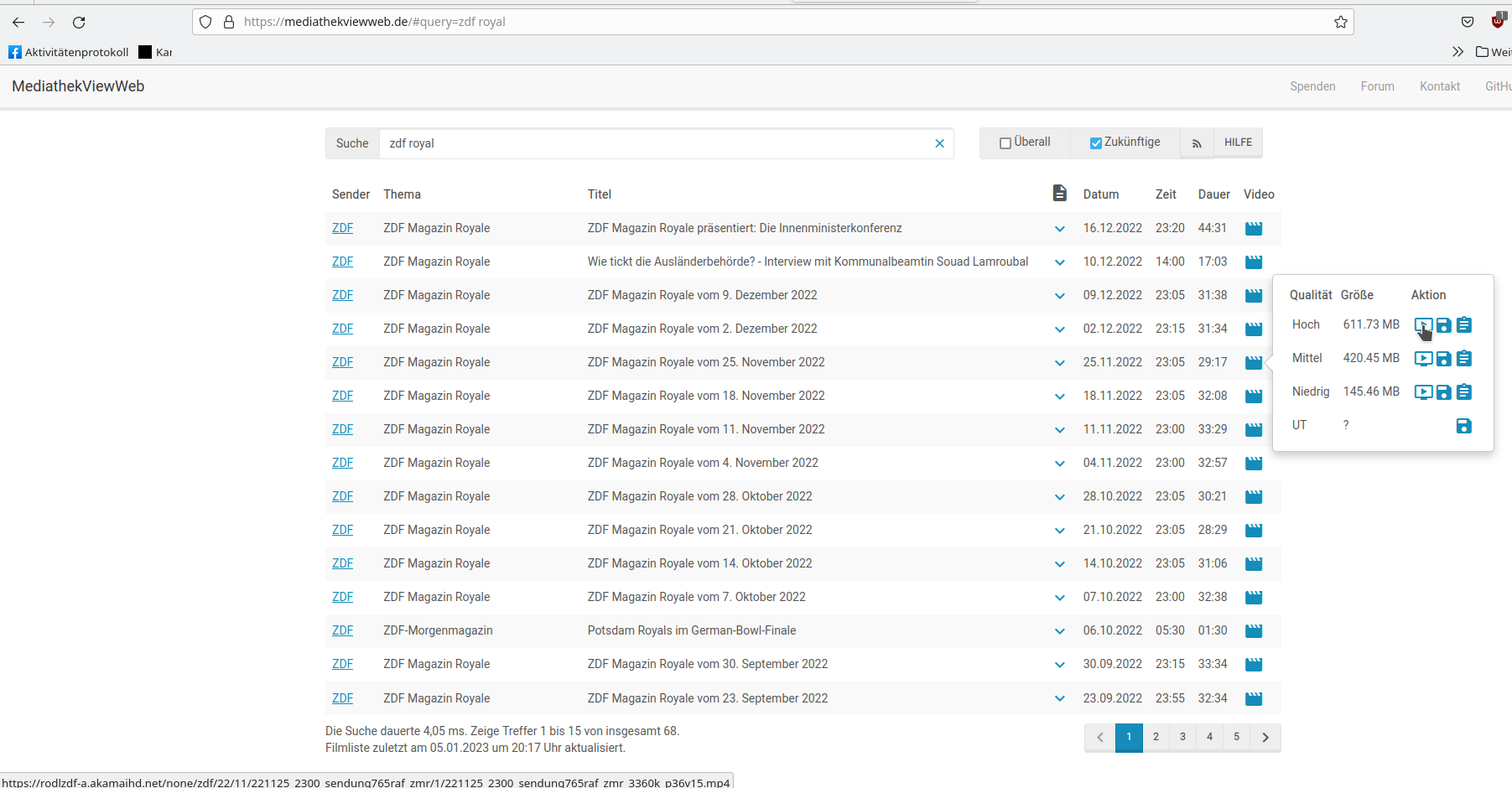The image size is (1512, 788).
Task: Click the browser address bar
Action: [772, 22]
